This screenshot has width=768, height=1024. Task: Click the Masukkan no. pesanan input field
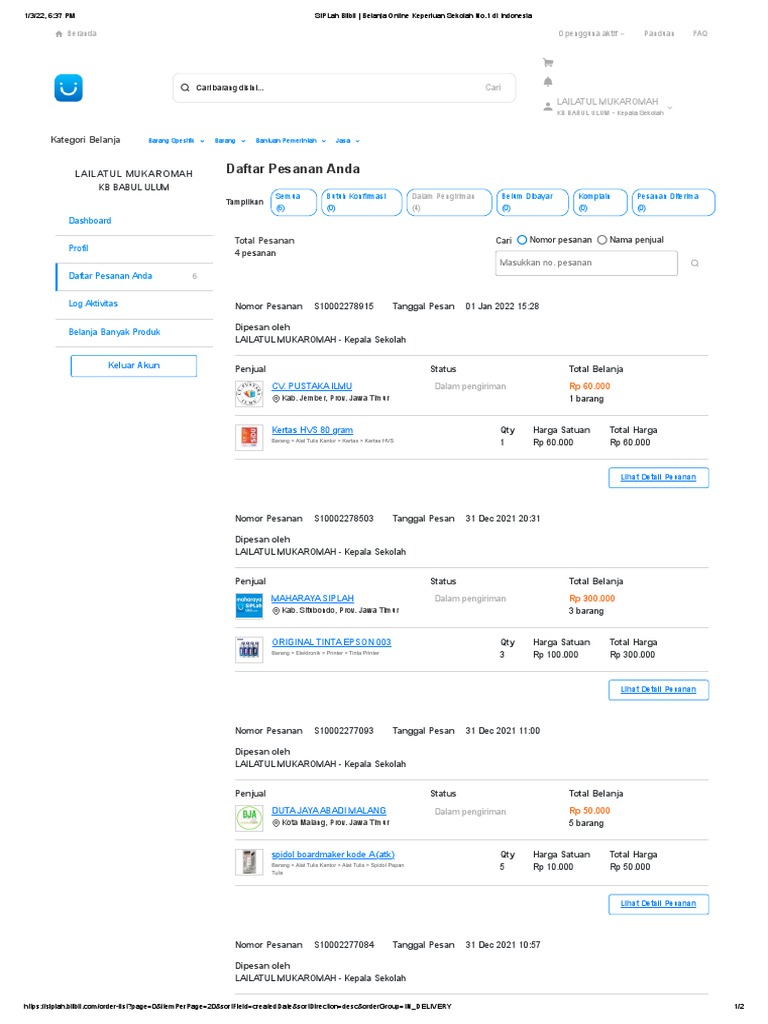pyautogui.click(x=586, y=263)
